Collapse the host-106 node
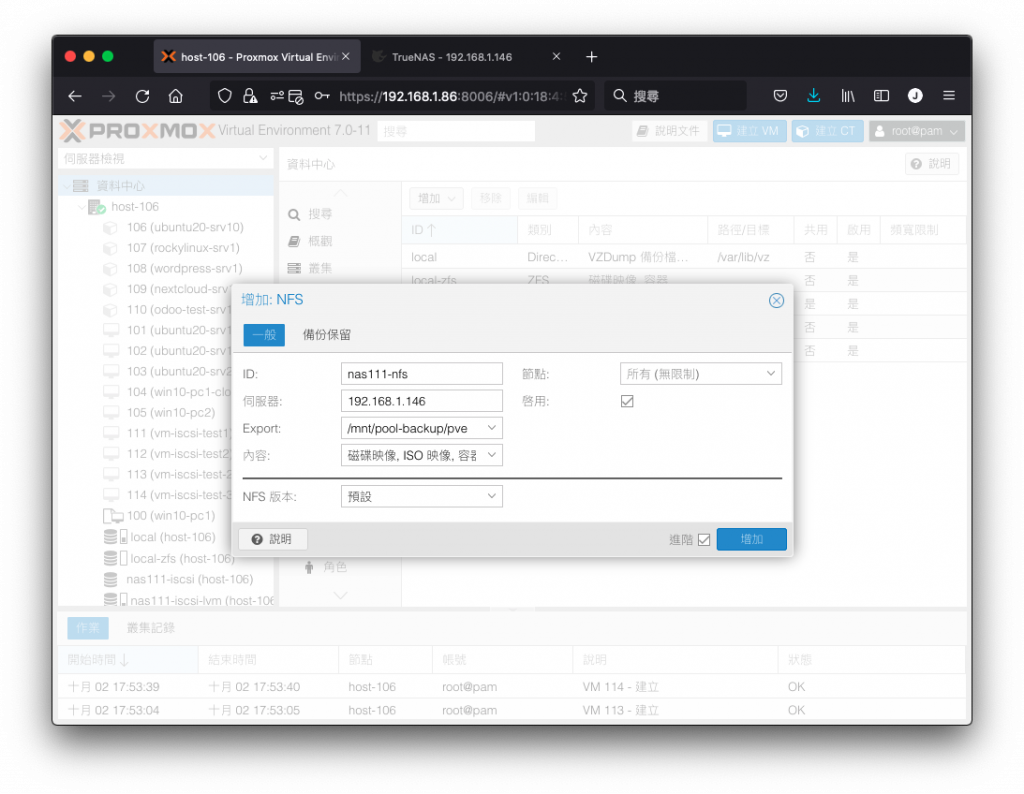Viewport: 1024px width, 794px height. pyautogui.click(x=81, y=207)
